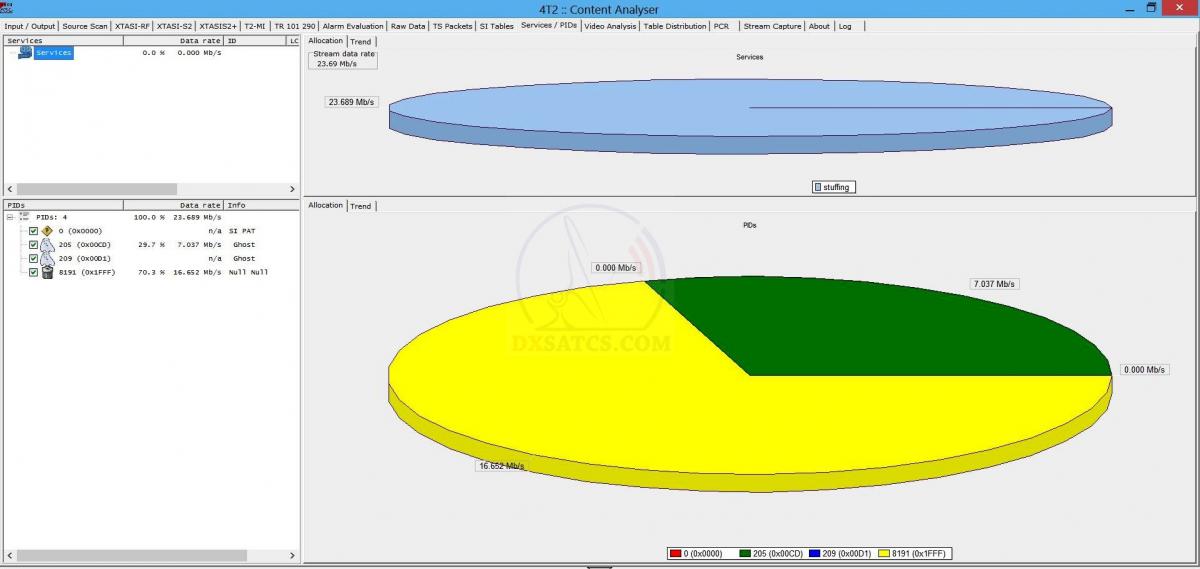The height and width of the screenshot is (569, 1200).
Task: Toggle the PID 8191 (0x1FFF) checkbox
Action: click(x=33, y=272)
